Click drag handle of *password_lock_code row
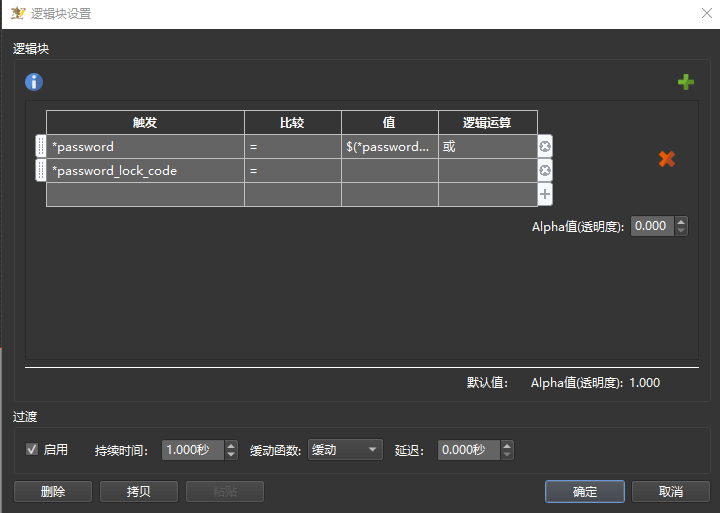This screenshot has height=513, width=720. coord(41,171)
